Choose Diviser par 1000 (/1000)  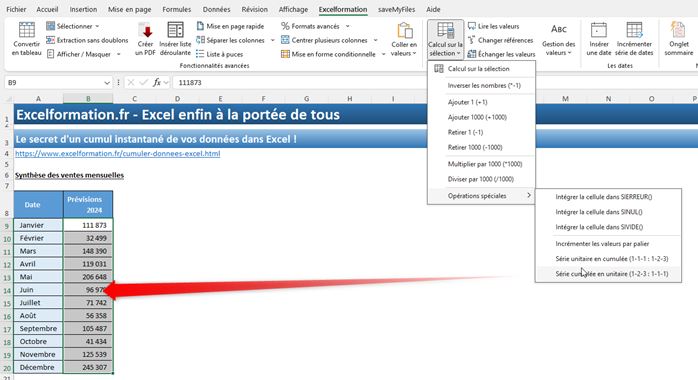pyautogui.click(x=481, y=179)
